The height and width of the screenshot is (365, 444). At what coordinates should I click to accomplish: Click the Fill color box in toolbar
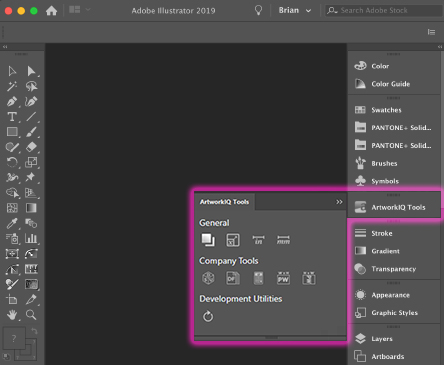(x=14, y=339)
